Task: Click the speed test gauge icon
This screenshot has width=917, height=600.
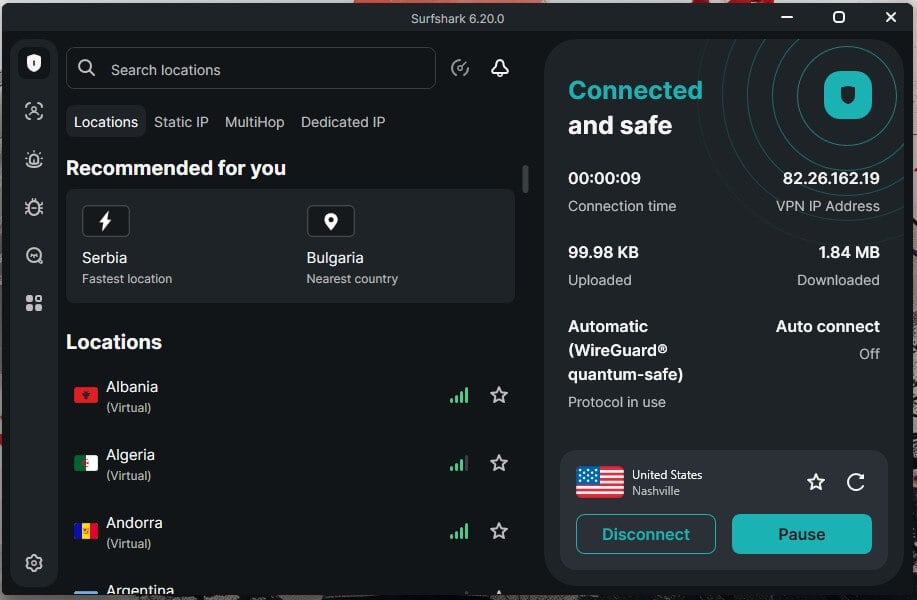Action: (460, 68)
